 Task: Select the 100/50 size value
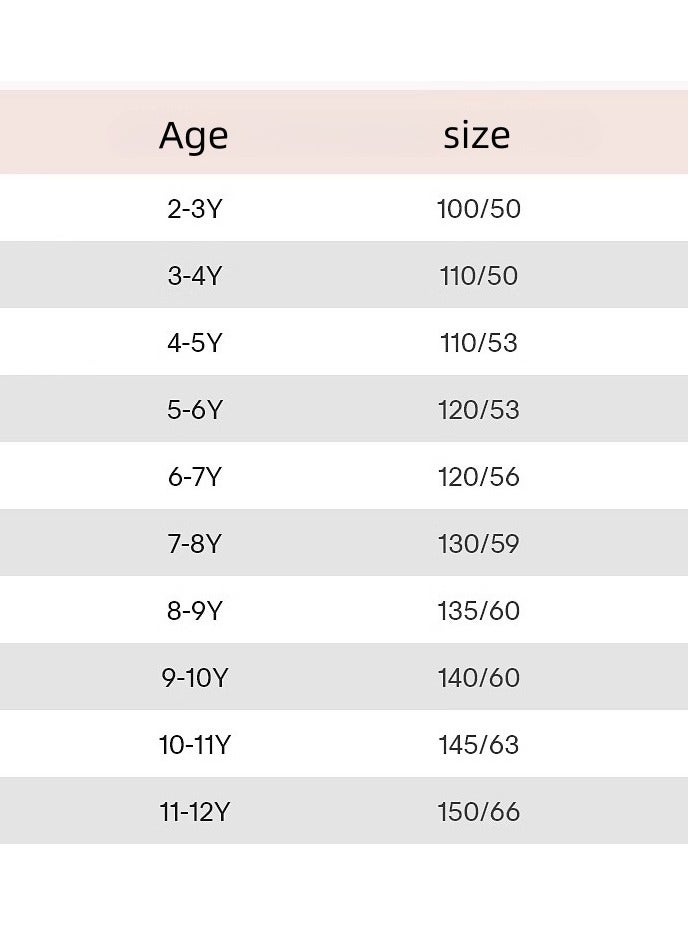coord(478,209)
